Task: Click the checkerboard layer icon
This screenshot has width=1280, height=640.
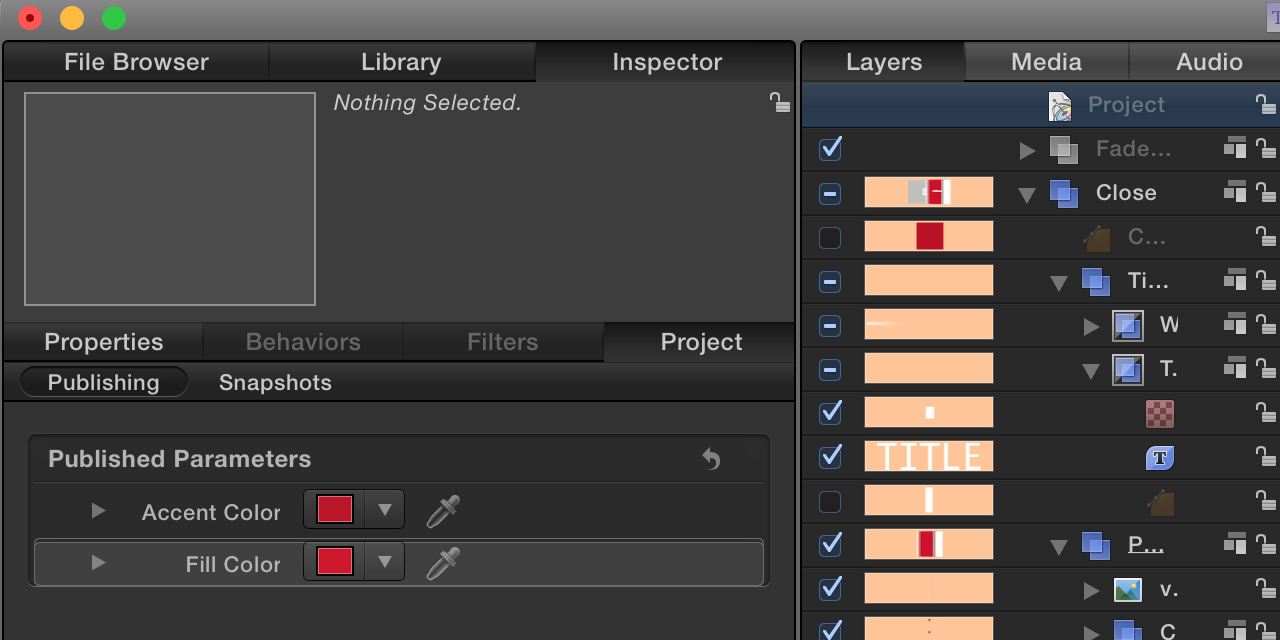Action: click(1159, 413)
